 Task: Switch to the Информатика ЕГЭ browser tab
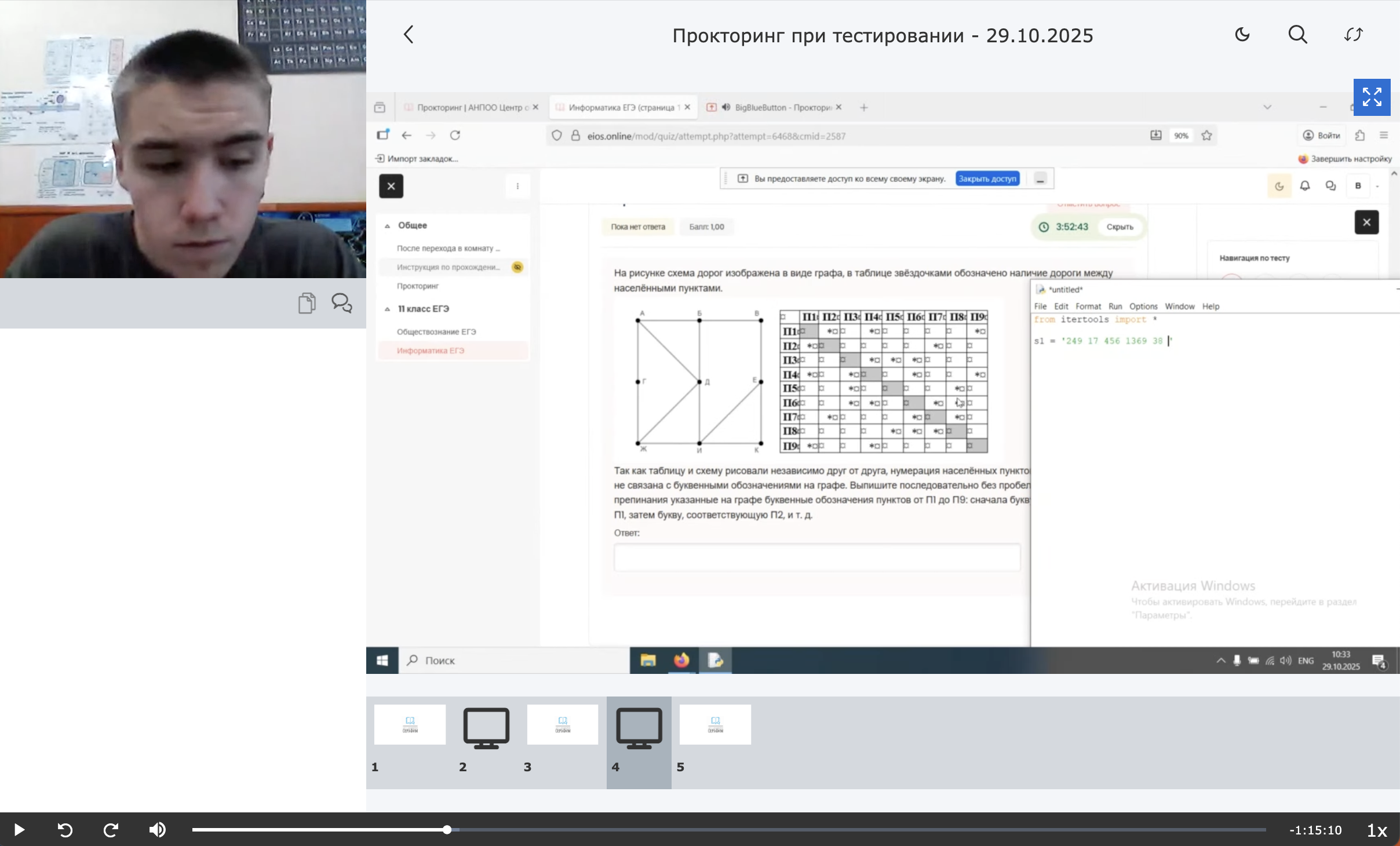pos(620,107)
